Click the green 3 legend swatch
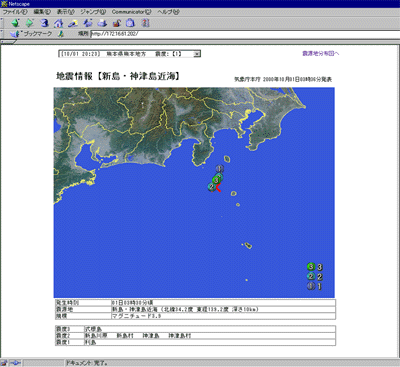 coord(311,267)
